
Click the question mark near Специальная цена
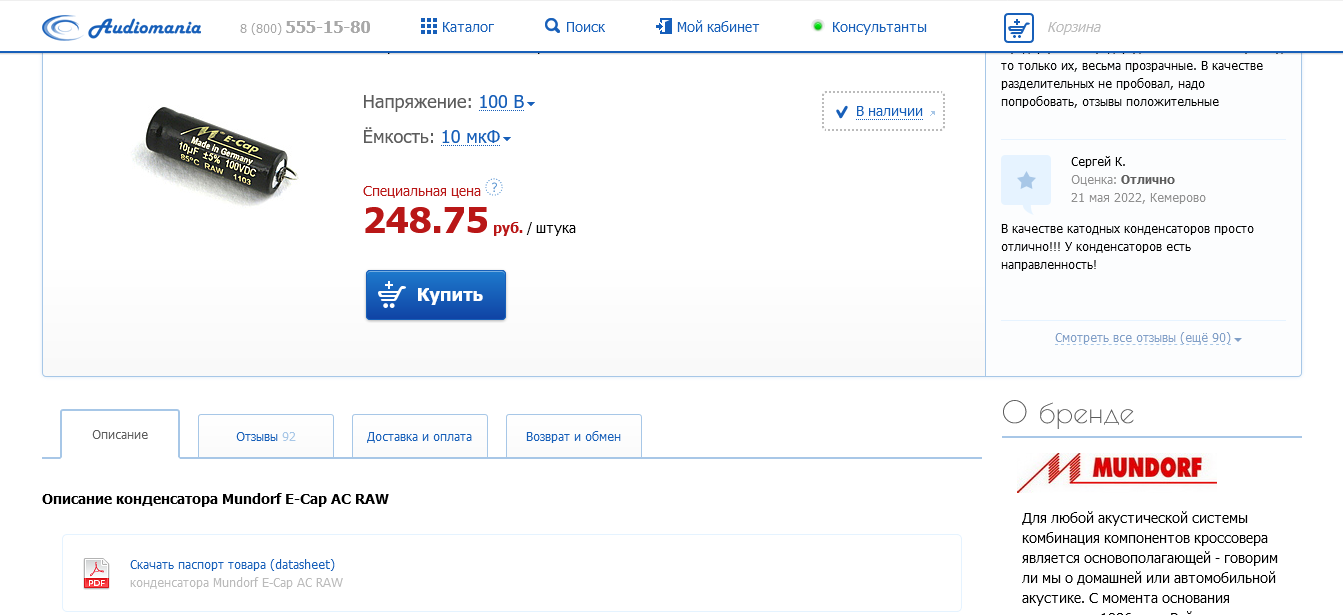(494, 188)
